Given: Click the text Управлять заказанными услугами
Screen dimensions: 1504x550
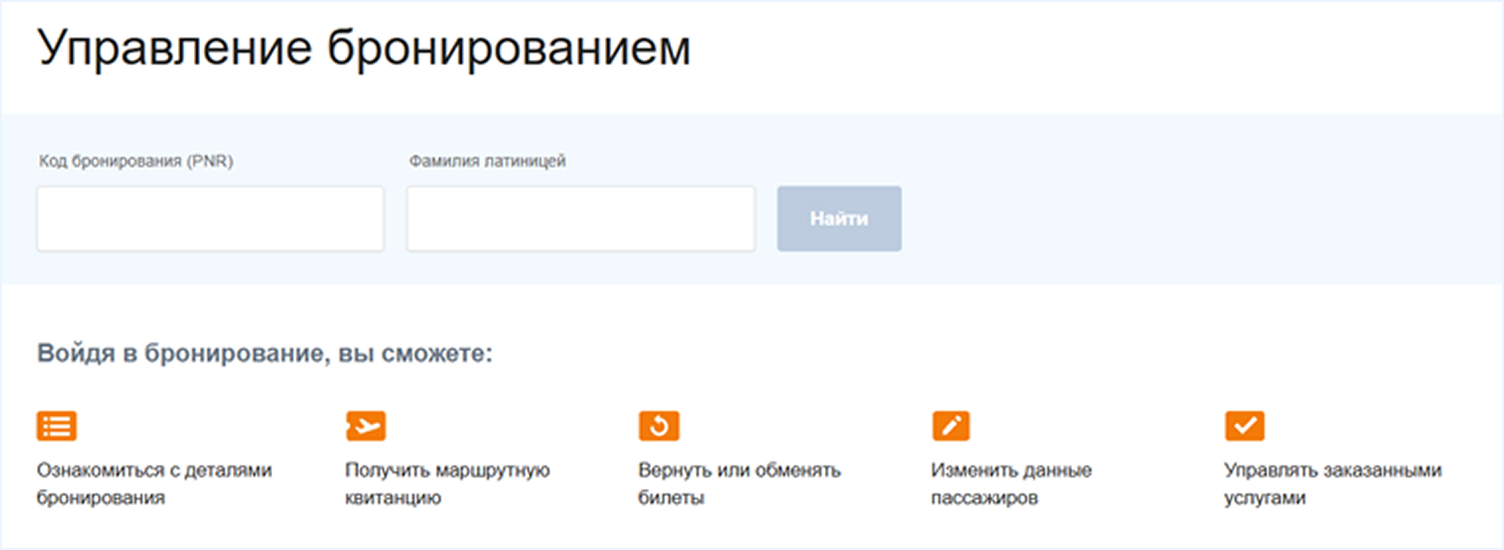Looking at the screenshot, I should pyautogui.click(x=1333, y=484).
